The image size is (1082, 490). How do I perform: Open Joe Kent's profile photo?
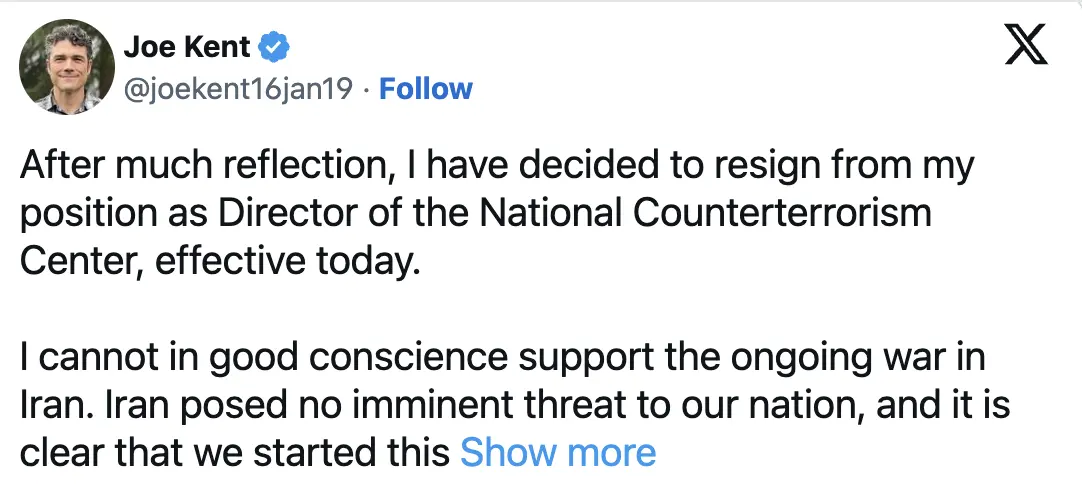click(67, 66)
